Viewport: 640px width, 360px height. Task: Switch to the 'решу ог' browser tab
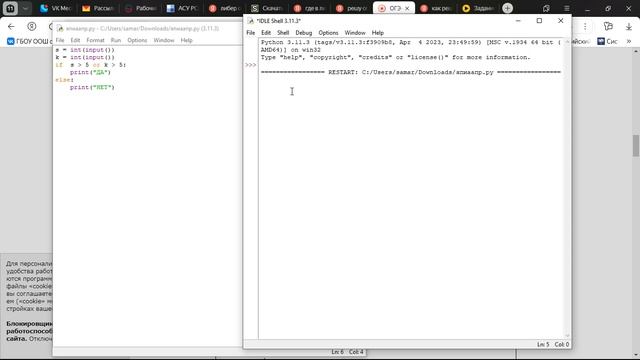[352, 8]
